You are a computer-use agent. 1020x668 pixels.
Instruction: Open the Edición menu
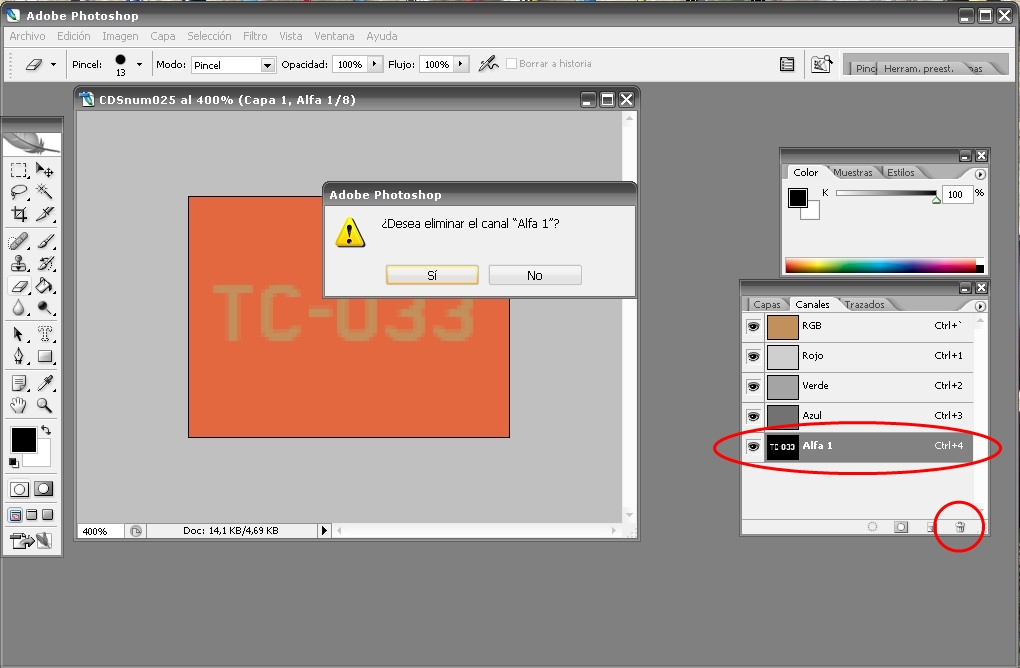click(74, 36)
